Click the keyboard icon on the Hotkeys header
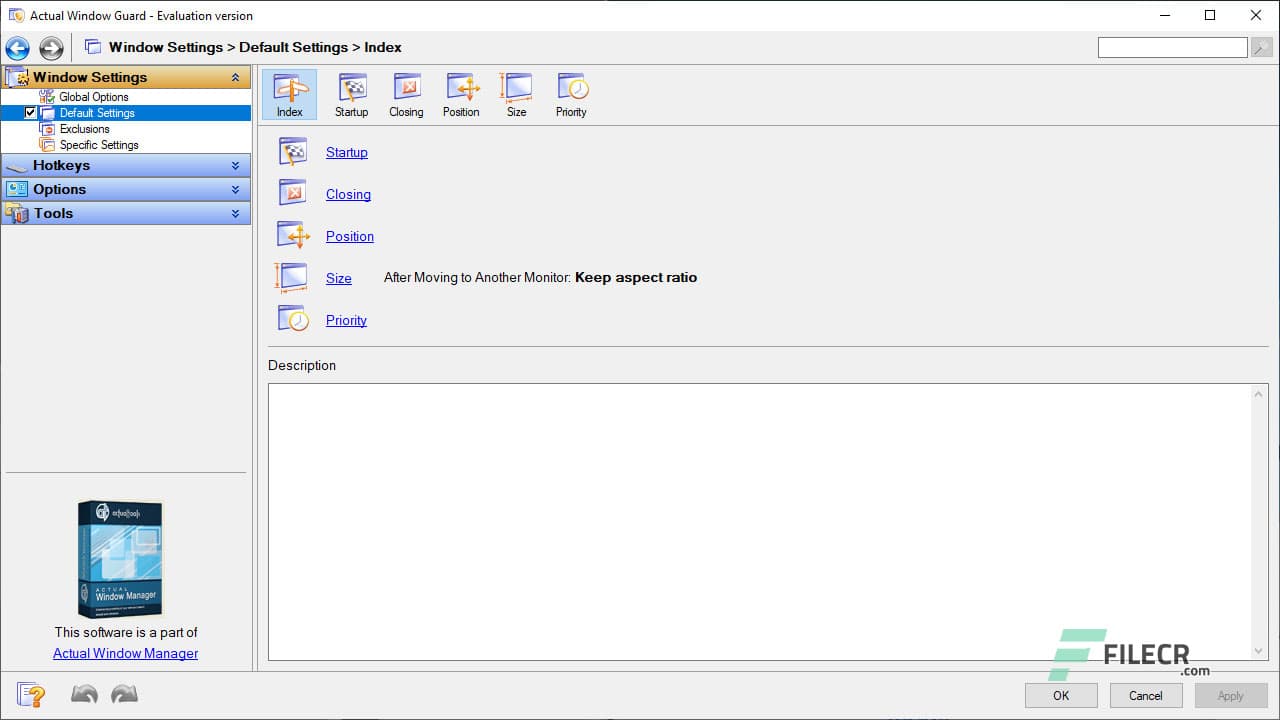This screenshot has height=720, width=1280. click(17, 166)
